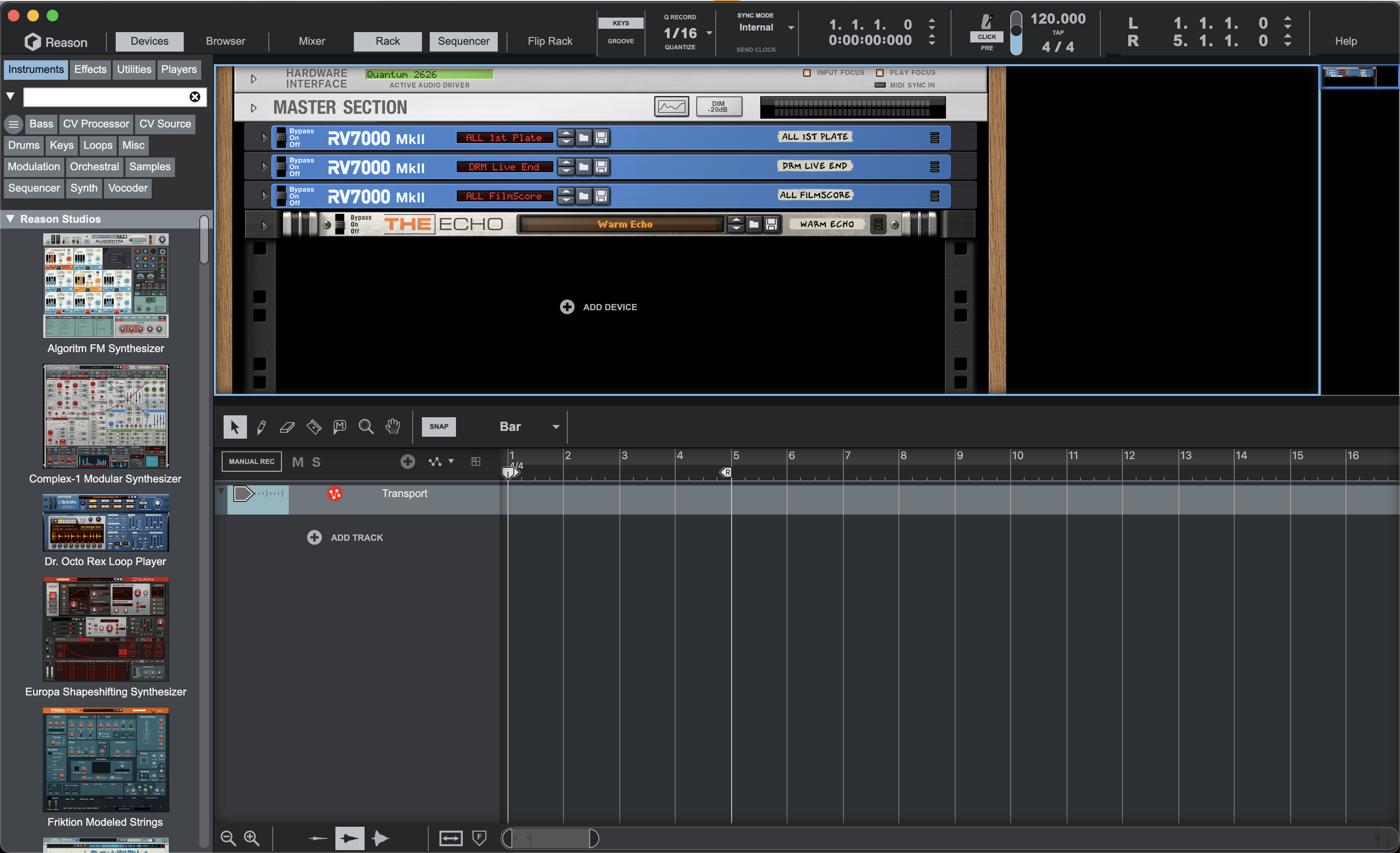This screenshot has height=853, width=1400.
Task: Filter by the Synth category
Action: point(84,188)
